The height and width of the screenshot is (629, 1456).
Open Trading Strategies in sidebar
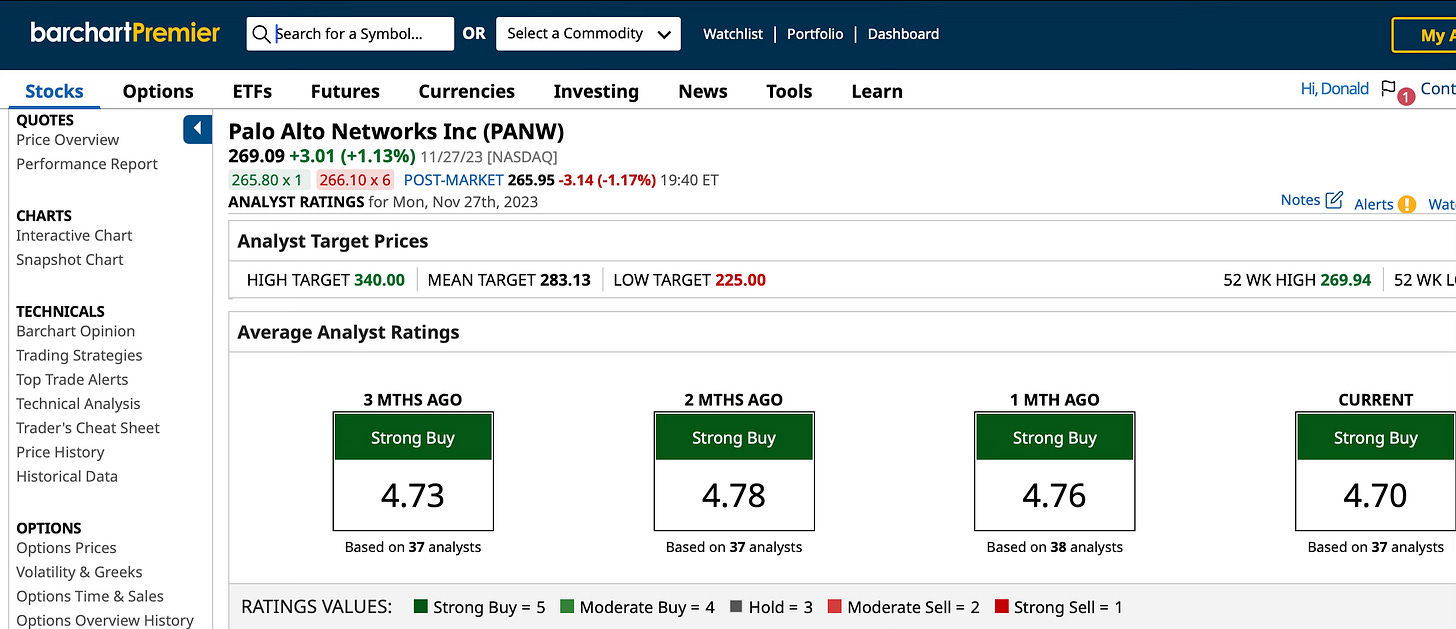(79, 355)
